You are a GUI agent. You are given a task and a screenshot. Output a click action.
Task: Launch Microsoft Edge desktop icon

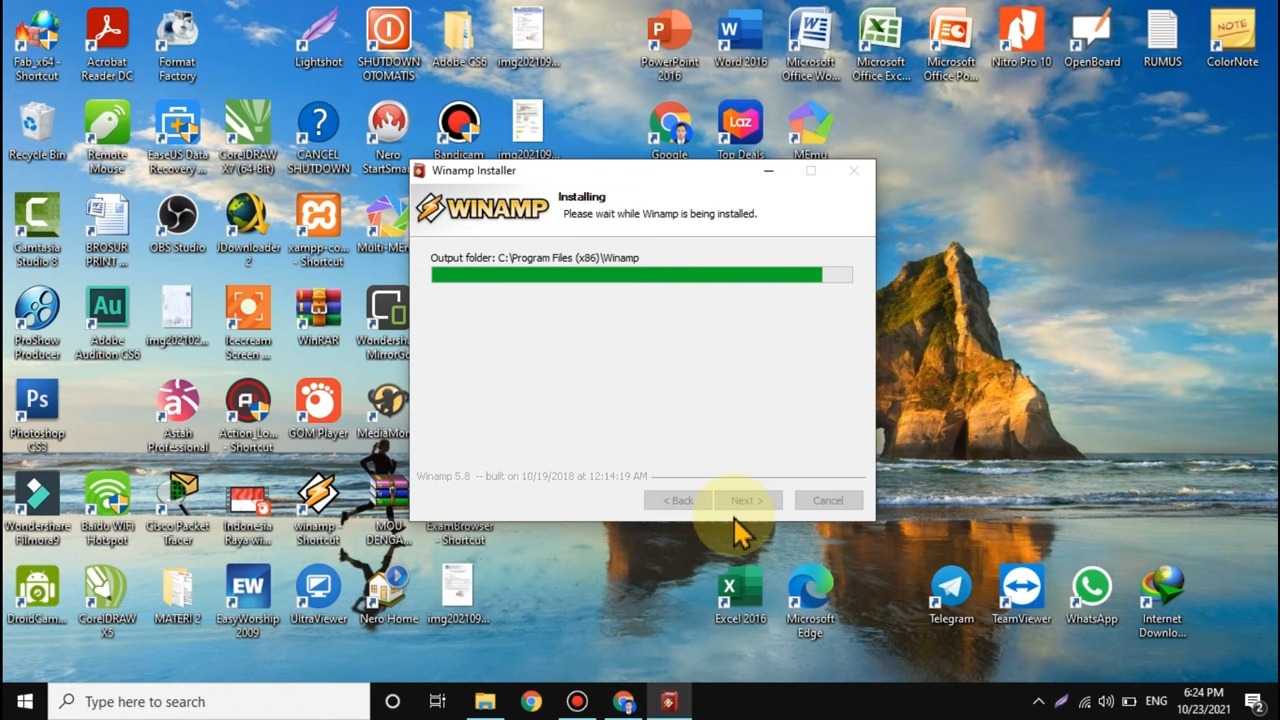pos(810,603)
